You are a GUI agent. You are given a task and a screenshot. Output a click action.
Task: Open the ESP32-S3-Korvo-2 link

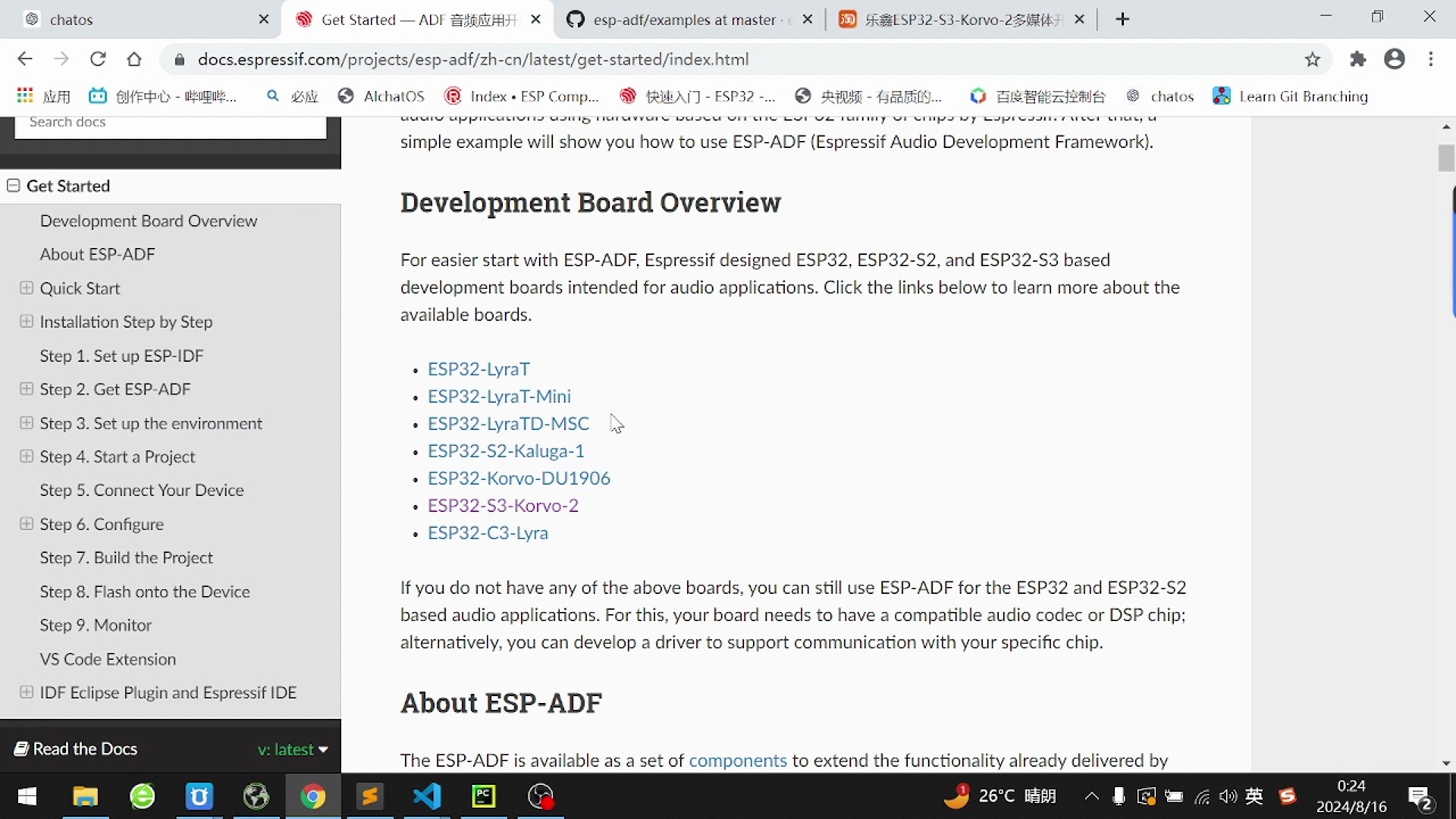(x=503, y=506)
